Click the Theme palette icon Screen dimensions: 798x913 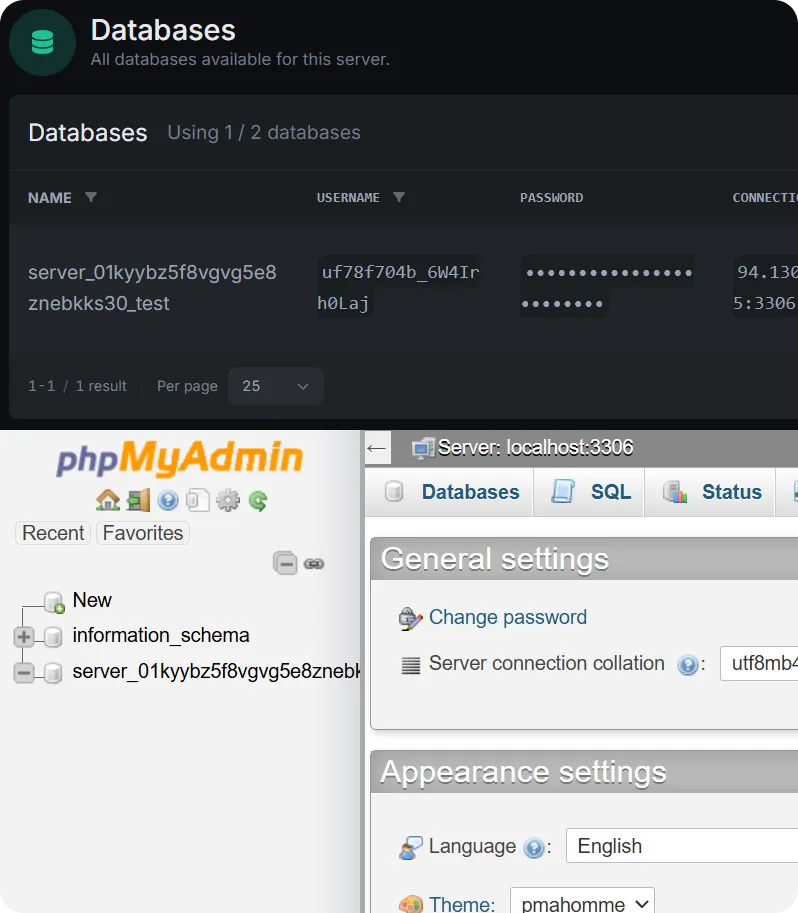coord(411,904)
